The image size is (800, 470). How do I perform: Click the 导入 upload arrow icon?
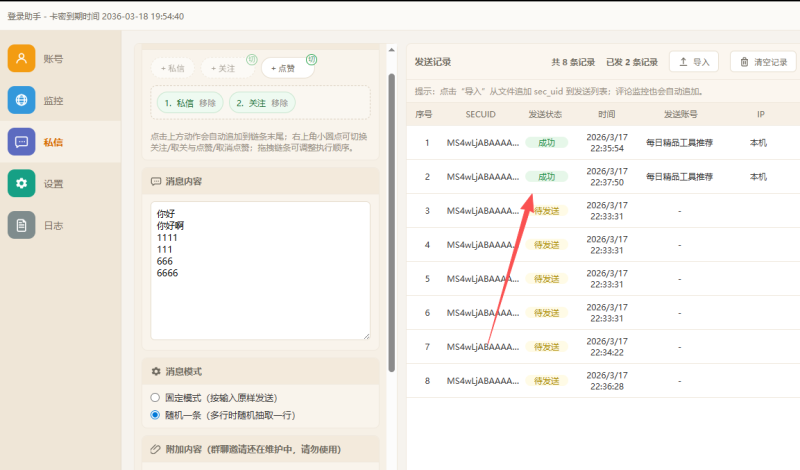[683, 62]
